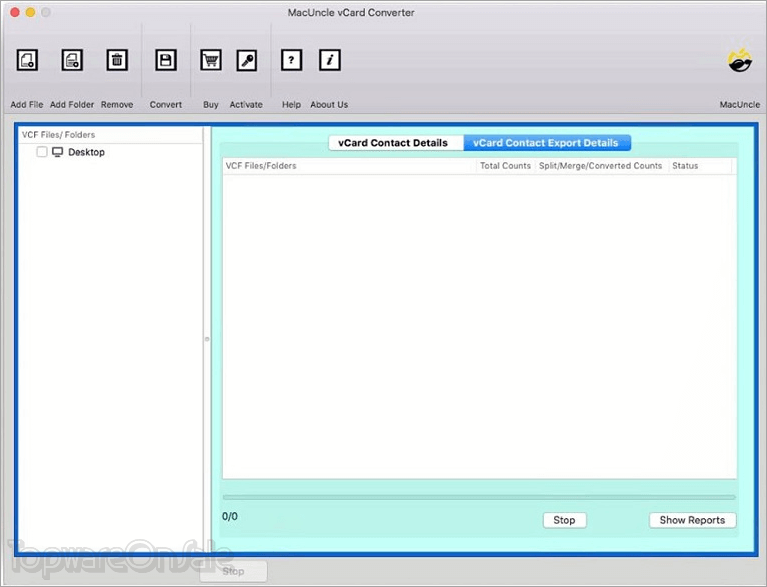Viewport: 767px width, 587px height.
Task: Open the Help question mark icon
Action: 292,60
